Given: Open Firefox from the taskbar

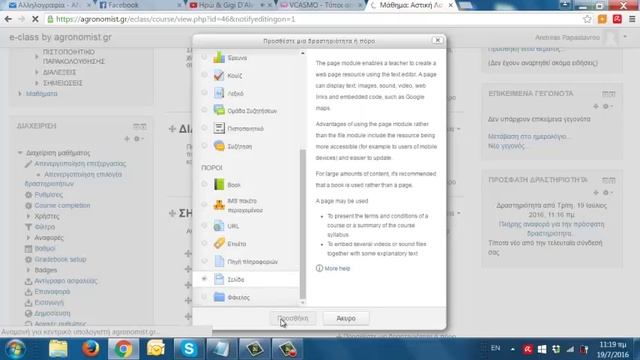Looking at the screenshot, I should coord(91,349).
